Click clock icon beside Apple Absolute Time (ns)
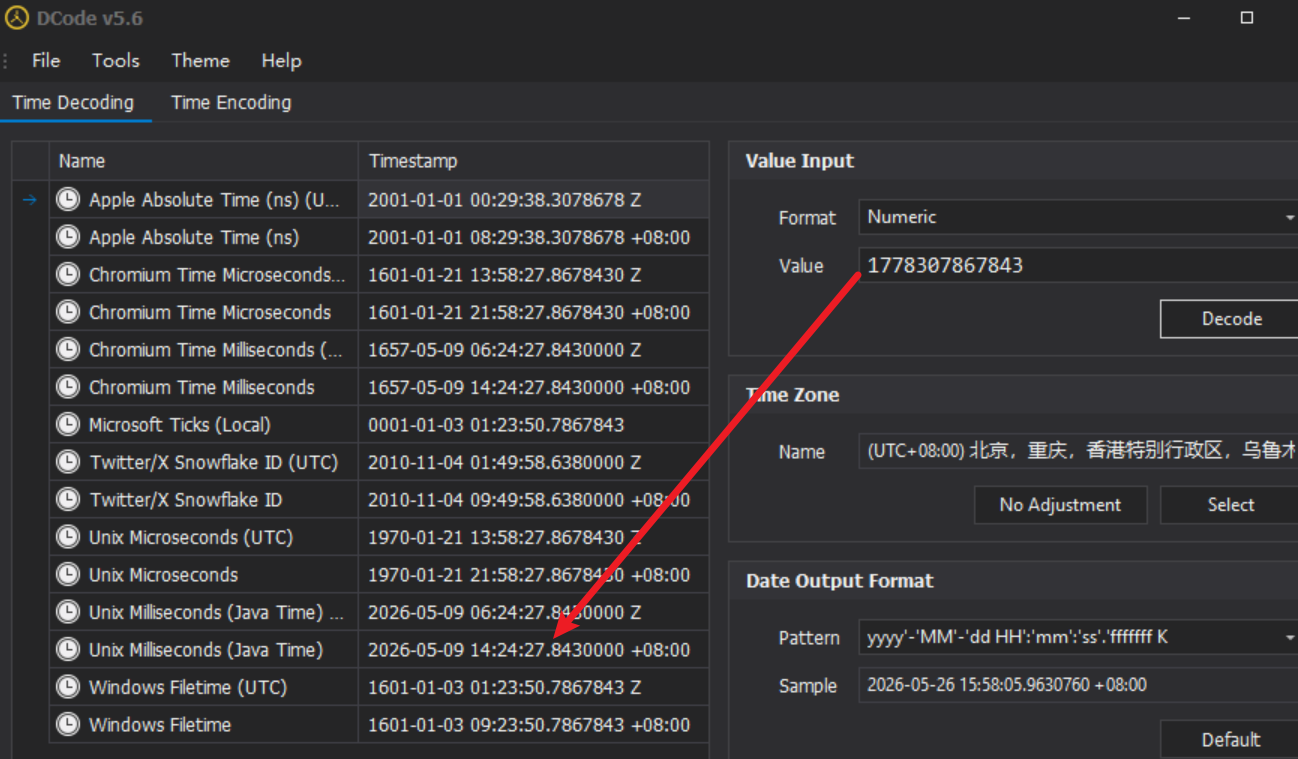1298x759 pixels. [68, 238]
